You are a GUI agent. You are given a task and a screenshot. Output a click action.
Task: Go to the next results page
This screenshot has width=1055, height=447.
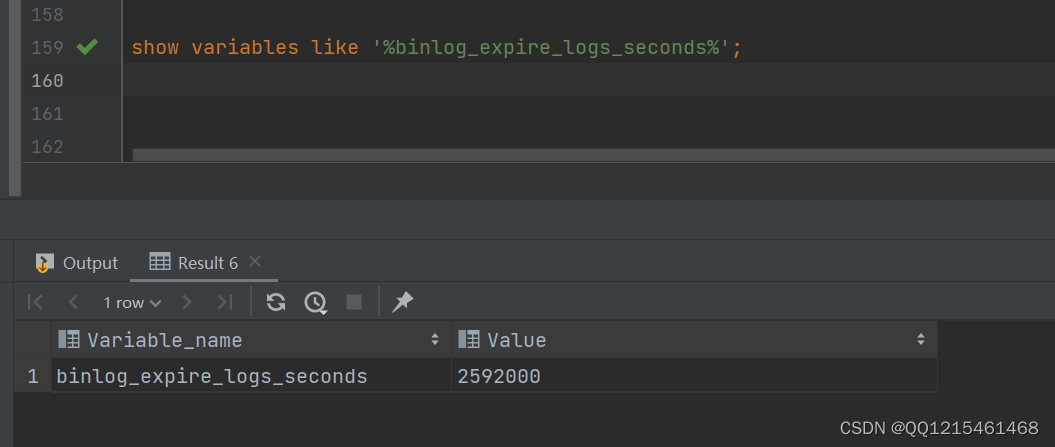click(187, 302)
